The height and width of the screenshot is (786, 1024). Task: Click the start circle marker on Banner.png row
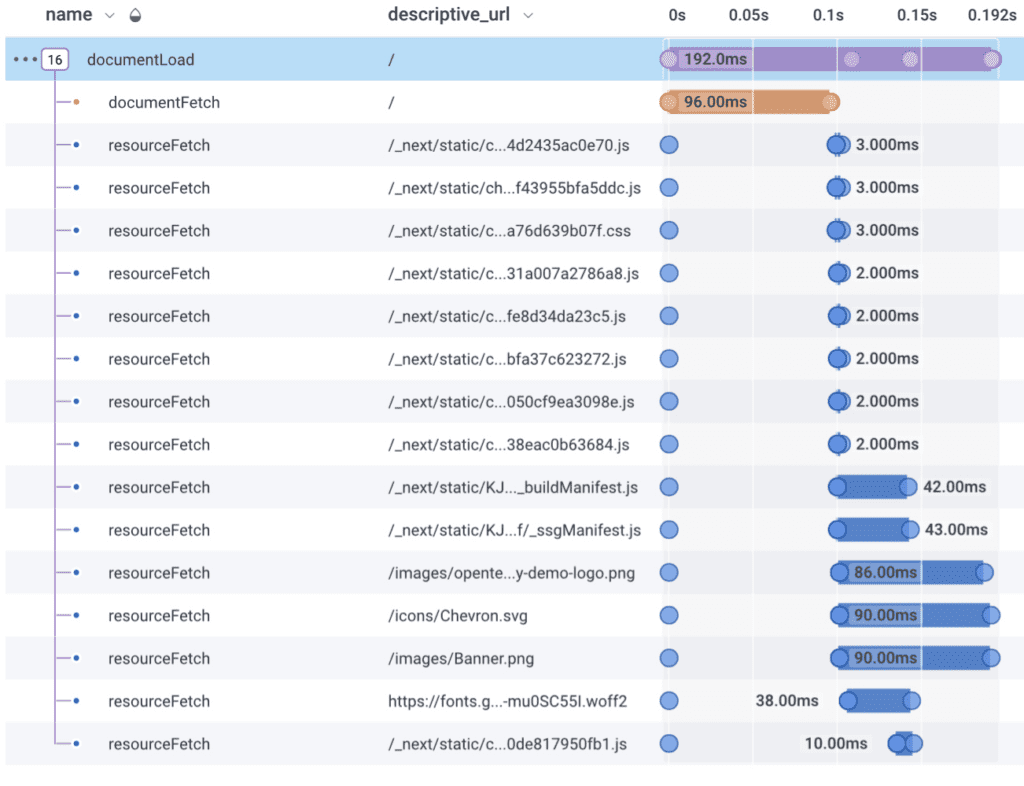(x=669, y=658)
